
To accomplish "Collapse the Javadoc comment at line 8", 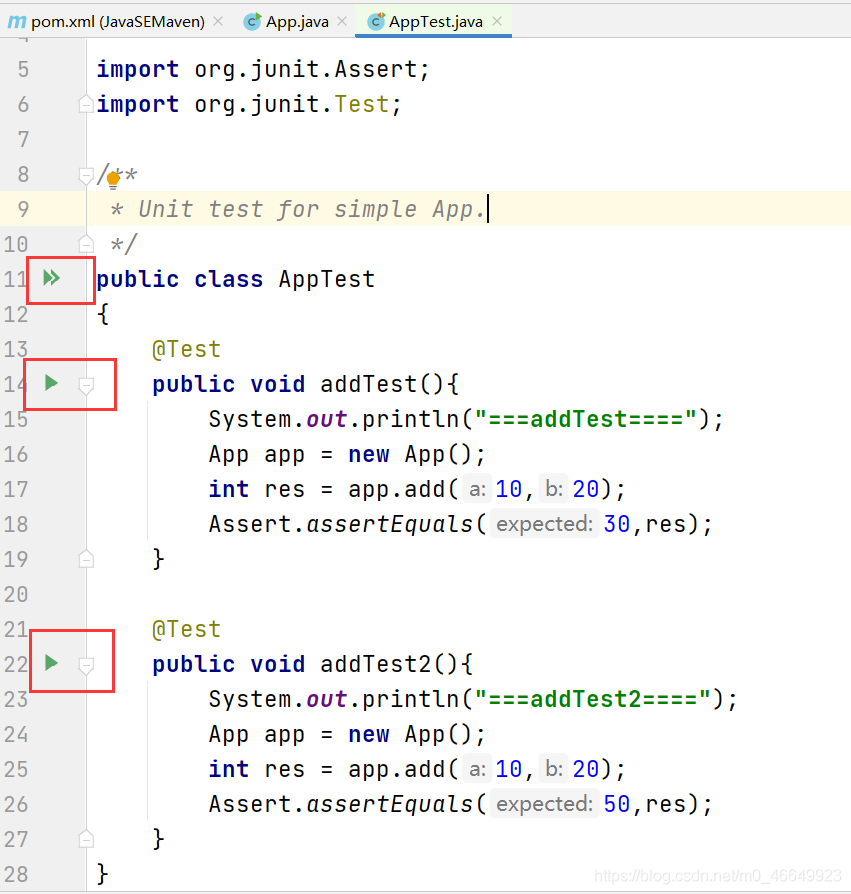I will pos(85,176).
